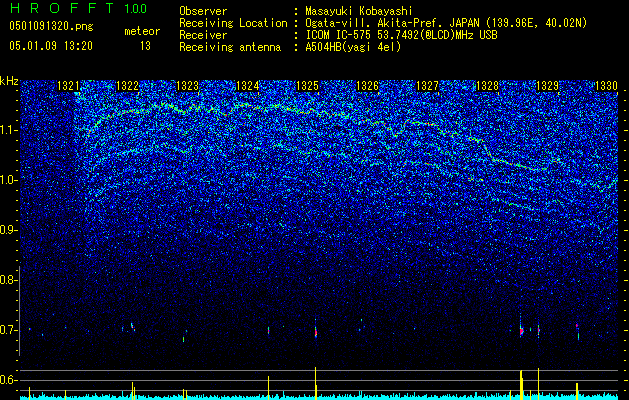Click the 1330 time marker
629x400 pixels.
click(607, 86)
